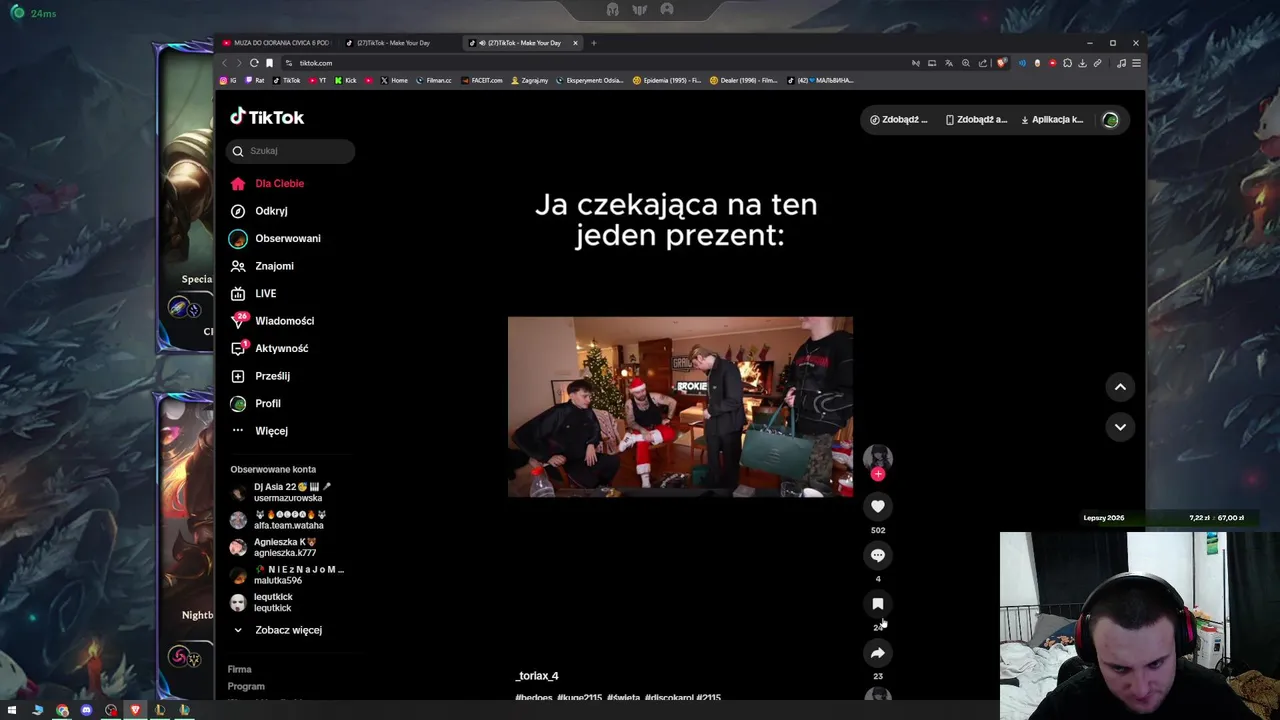Open the TikTok profile avatar menu
The height and width of the screenshot is (720, 1280).
tap(1110, 120)
